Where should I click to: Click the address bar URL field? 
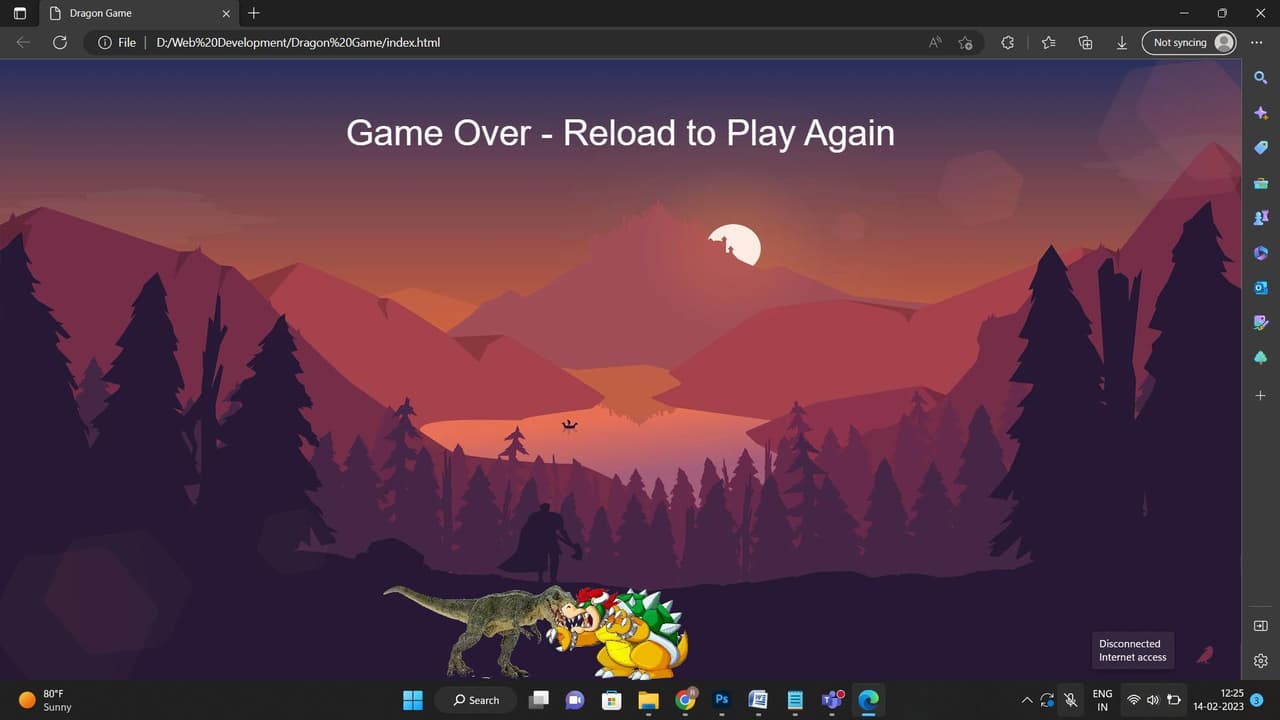[535, 43]
